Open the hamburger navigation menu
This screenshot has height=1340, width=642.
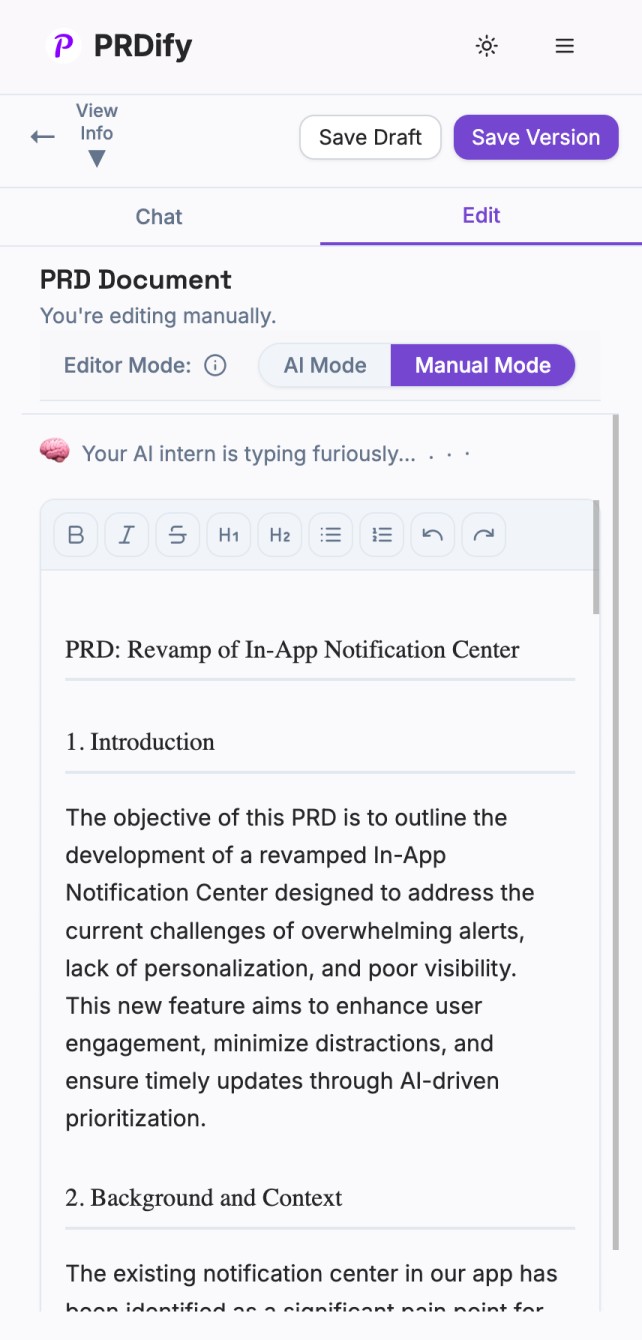[x=564, y=46]
